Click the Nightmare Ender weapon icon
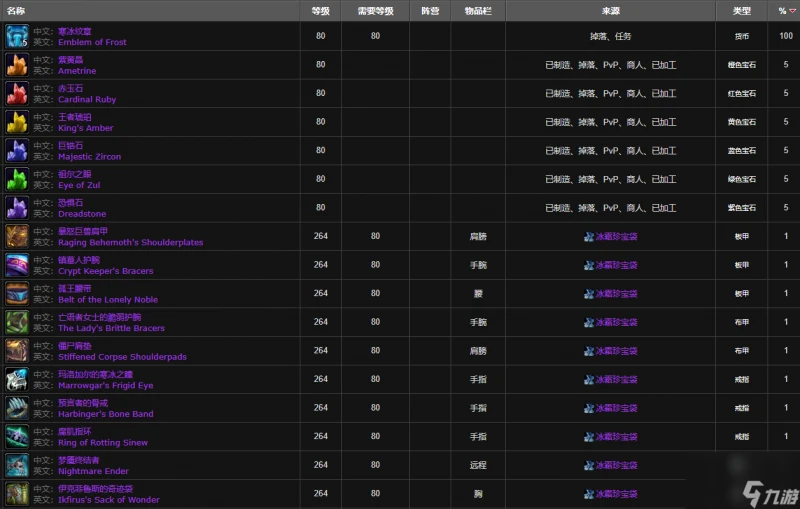This screenshot has width=800, height=509. [x=17, y=465]
